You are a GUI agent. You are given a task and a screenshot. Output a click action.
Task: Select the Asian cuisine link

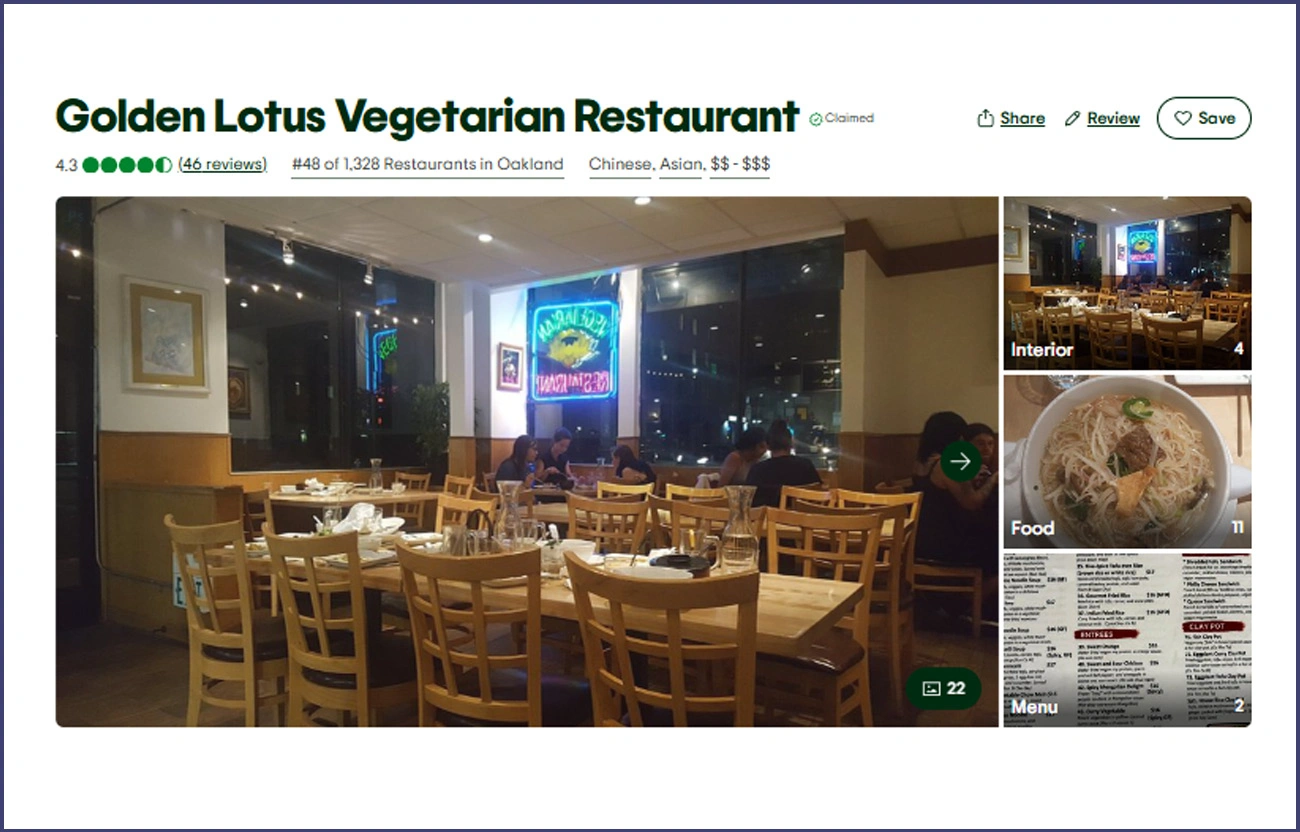tap(680, 164)
